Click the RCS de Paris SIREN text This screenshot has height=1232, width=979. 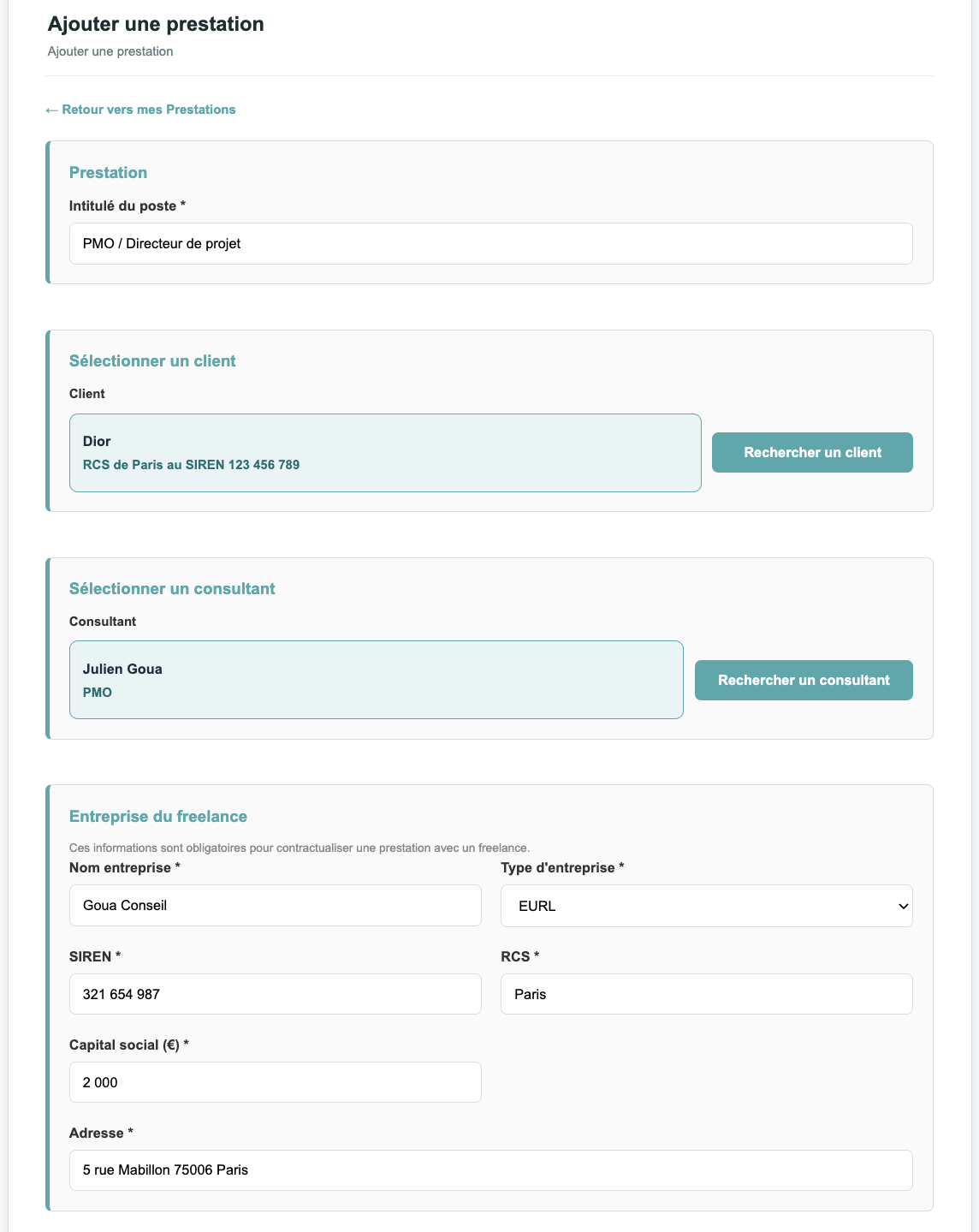coord(191,465)
